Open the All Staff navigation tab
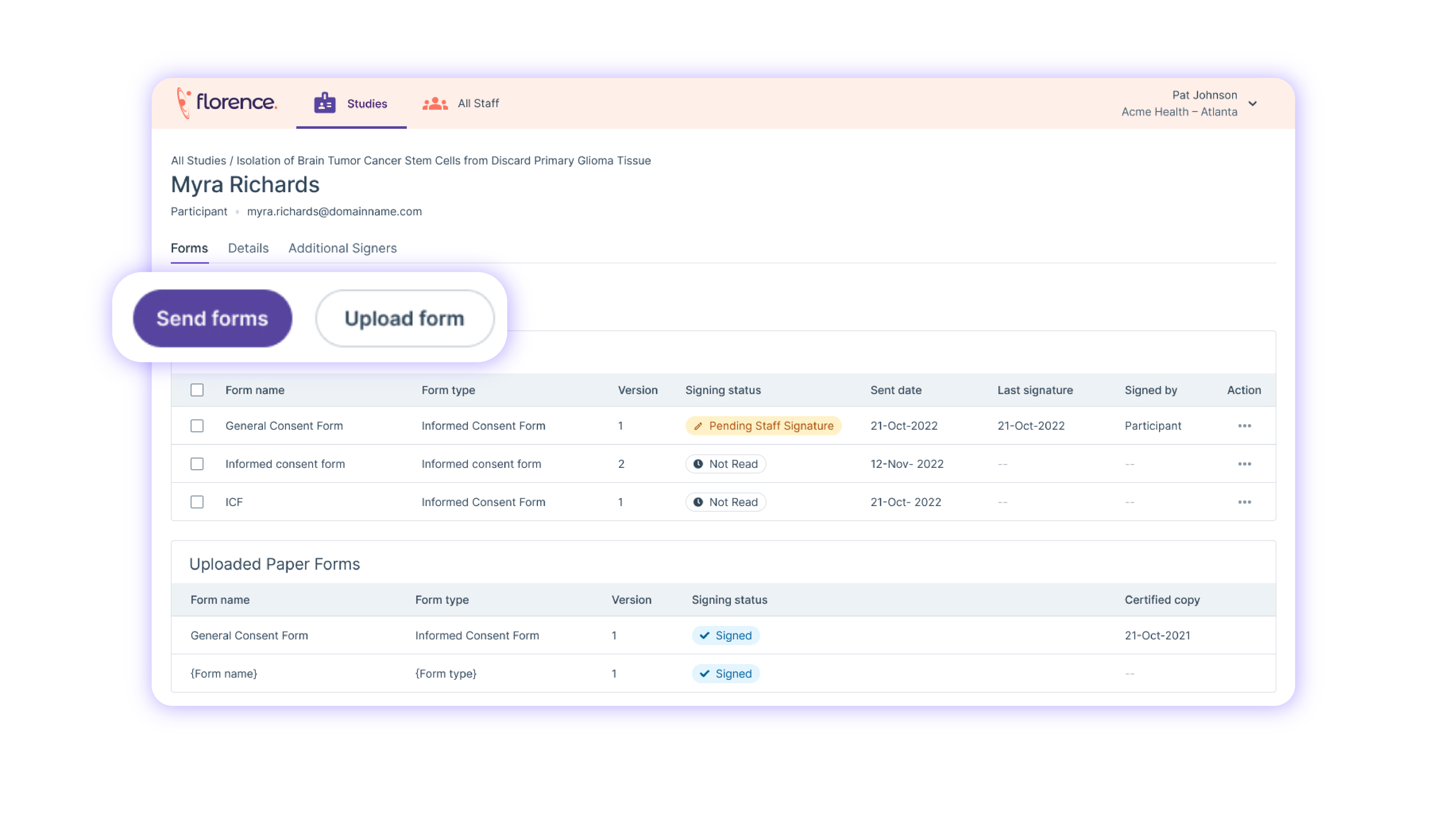The height and width of the screenshot is (840, 1448). [x=461, y=103]
